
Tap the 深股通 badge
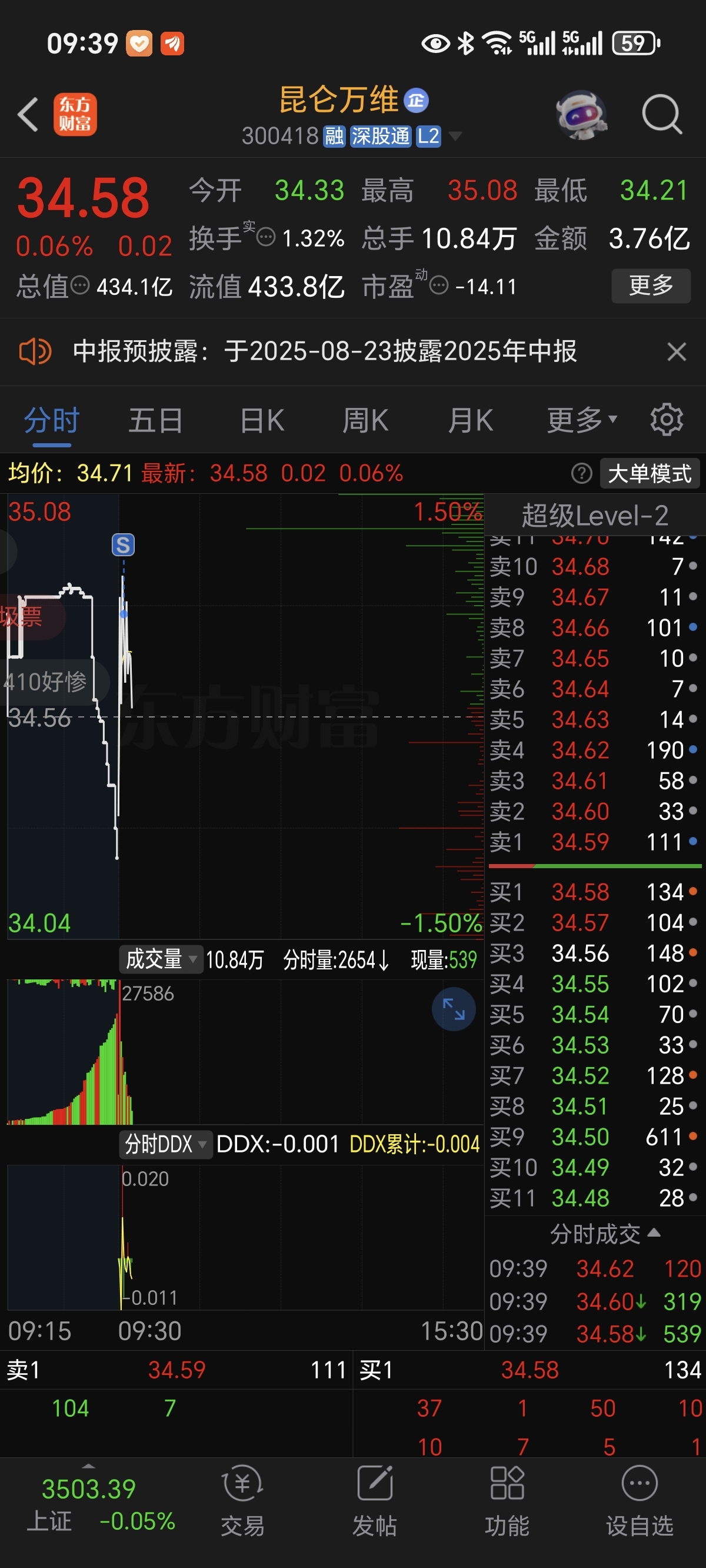[x=381, y=136]
